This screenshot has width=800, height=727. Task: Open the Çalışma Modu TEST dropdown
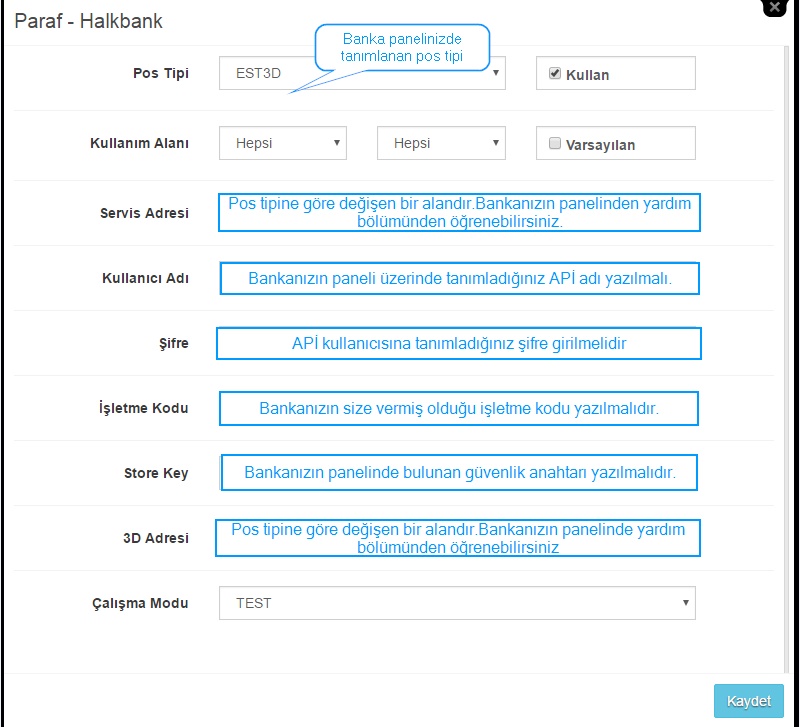click(x=457, y=603)
